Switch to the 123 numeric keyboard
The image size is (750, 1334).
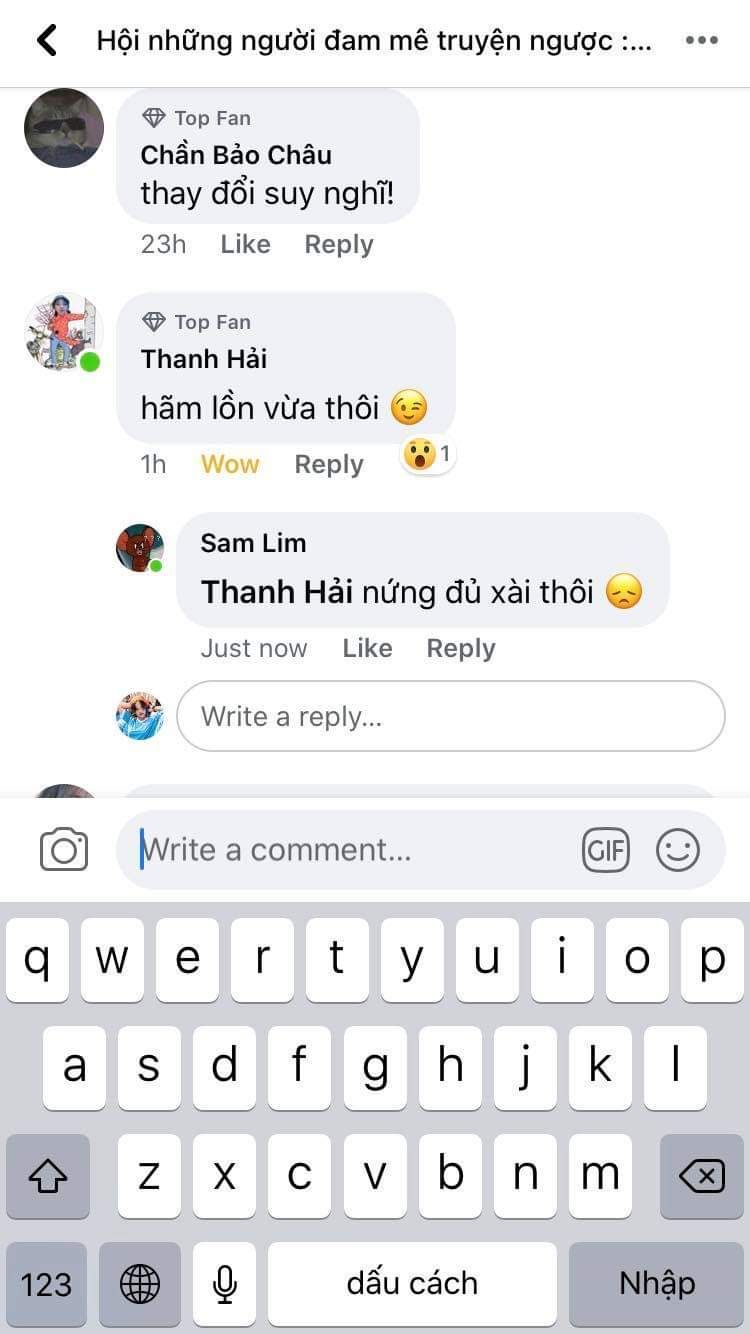[x=47, y=1284]
